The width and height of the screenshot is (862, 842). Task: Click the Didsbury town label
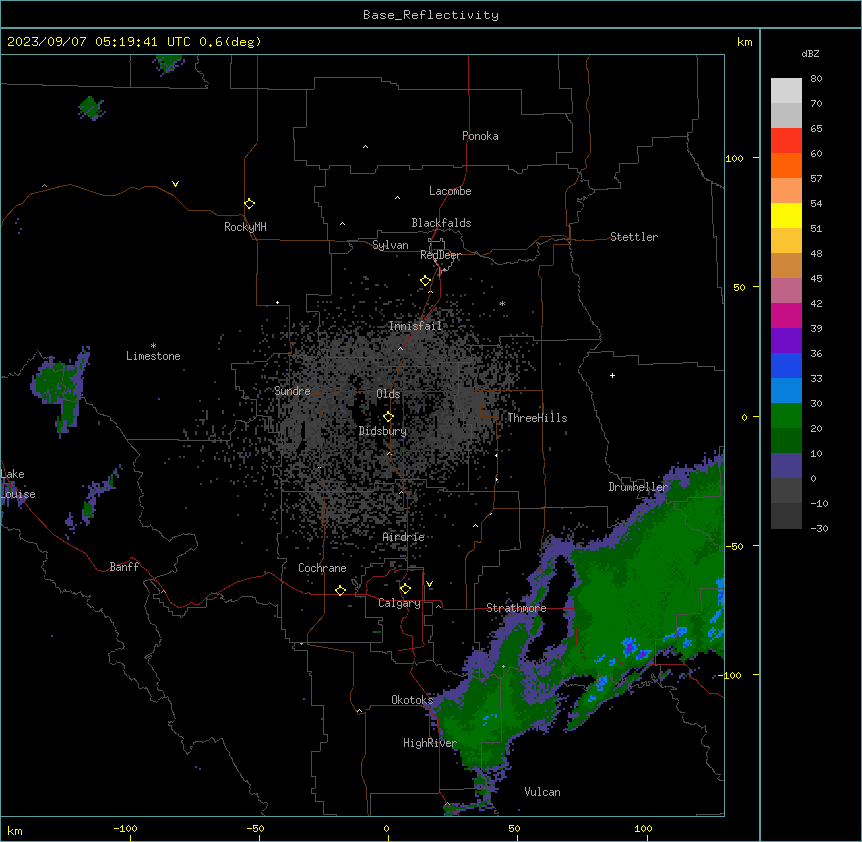coord(383,431)
